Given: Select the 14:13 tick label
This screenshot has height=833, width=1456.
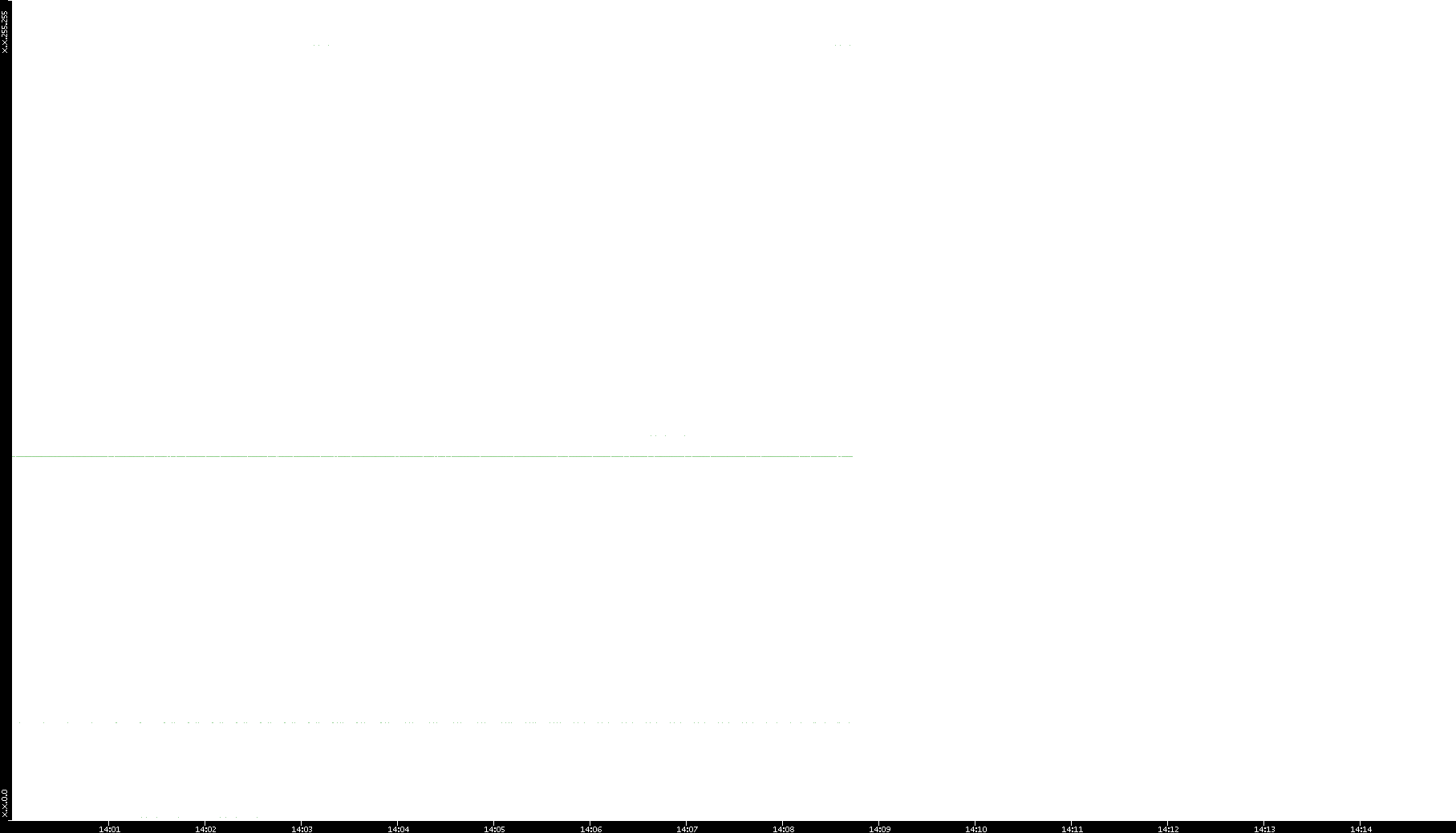Looking at the screenshot, I should (x=1265, y=829).
